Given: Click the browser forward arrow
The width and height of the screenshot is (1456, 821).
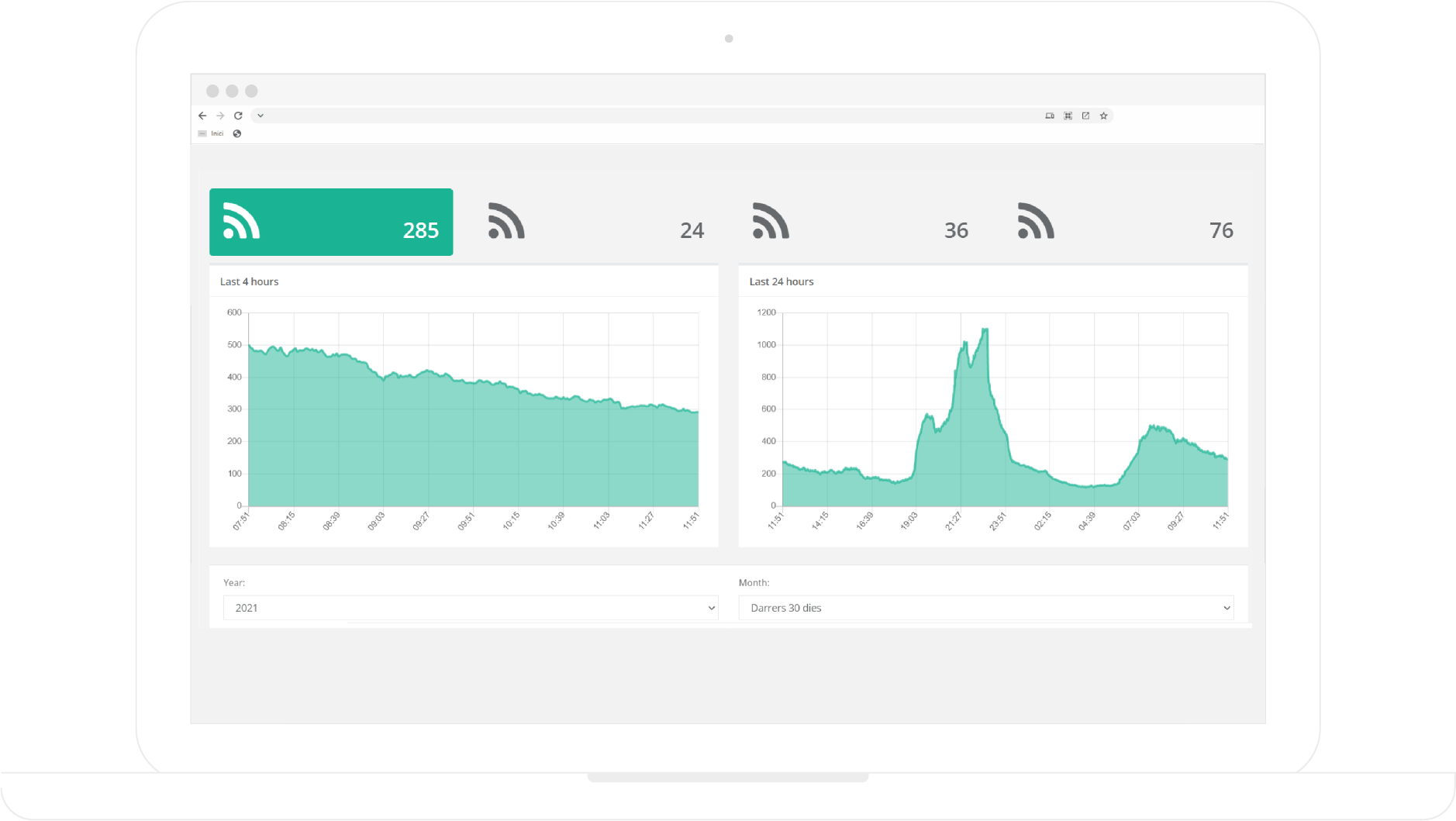Looking at the screenshot, I should pyautogui.click(x=220, y=116).
